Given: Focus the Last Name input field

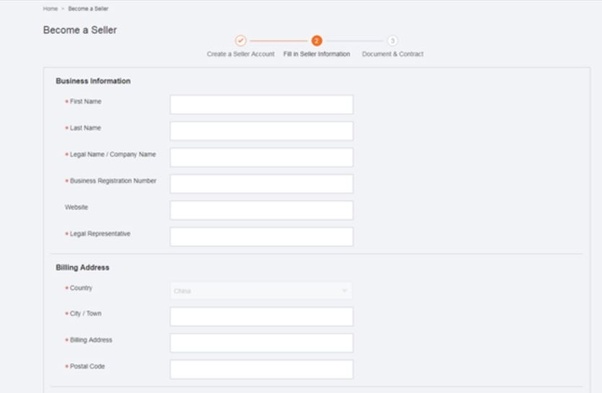Looking at the screenshot, I should 261,131.
